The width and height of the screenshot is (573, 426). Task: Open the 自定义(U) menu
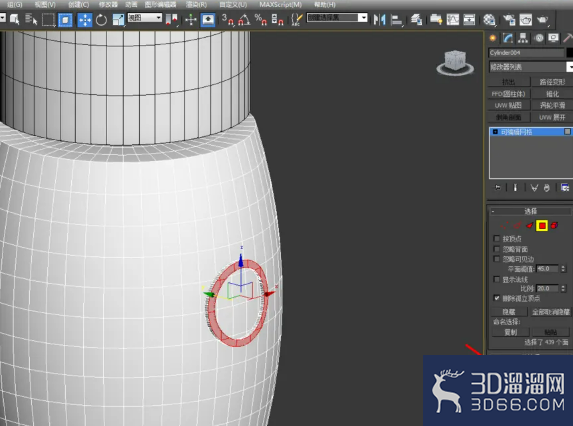(x=233, y=5)
